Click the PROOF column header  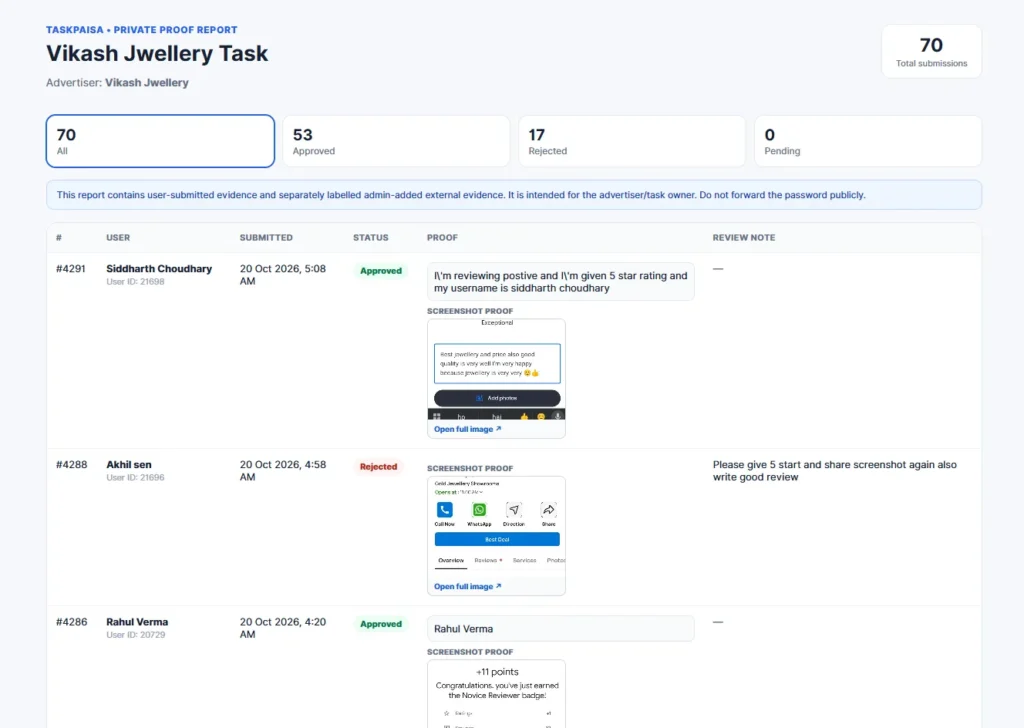[x=442, y=238]
